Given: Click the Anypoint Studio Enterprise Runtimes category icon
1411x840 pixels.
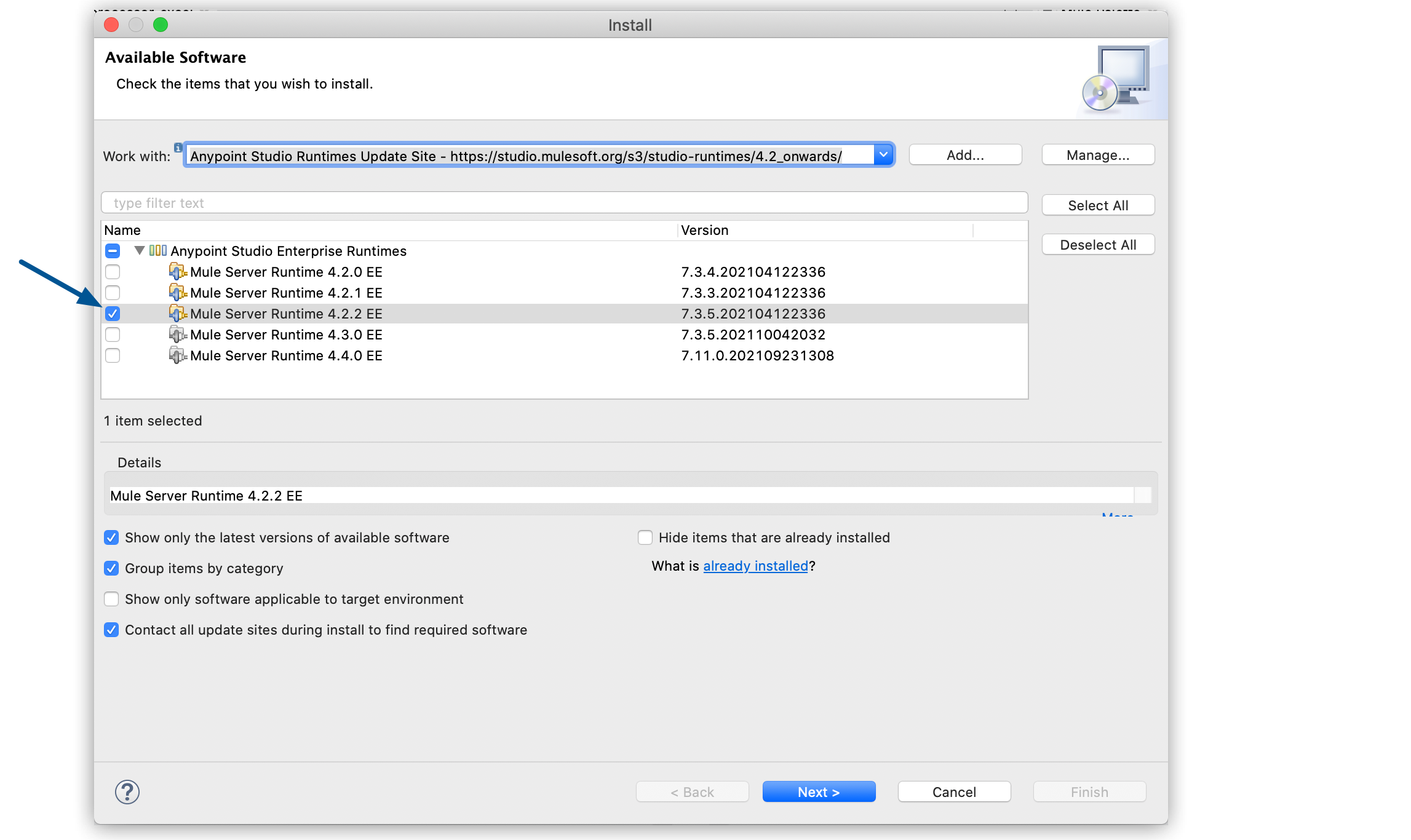Looking at the screenshot, I should pyautogui.click(x=158, y=250).
